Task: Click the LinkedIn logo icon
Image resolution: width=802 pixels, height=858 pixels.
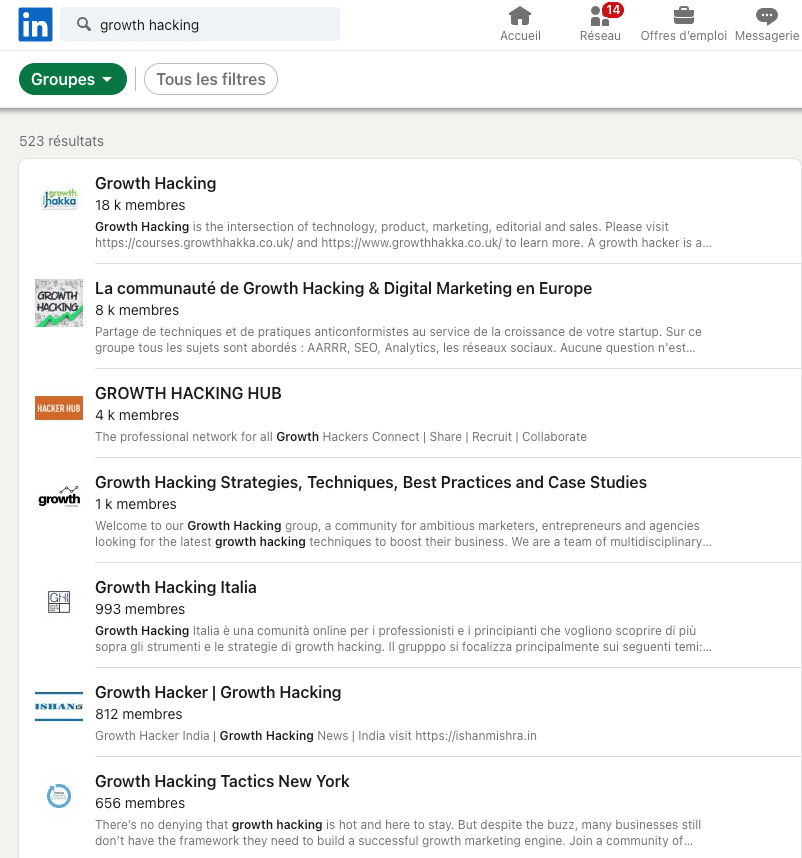Action: (36, 25)
